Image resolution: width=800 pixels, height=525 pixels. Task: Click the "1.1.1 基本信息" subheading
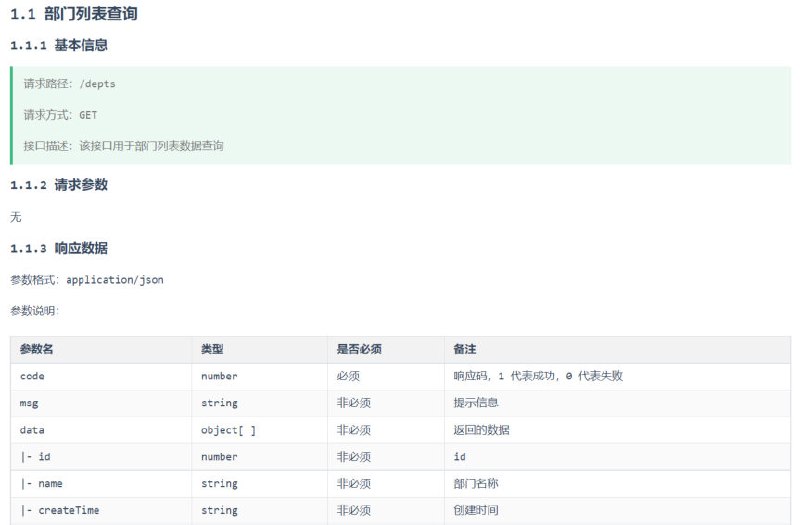(x=59, y=45)
